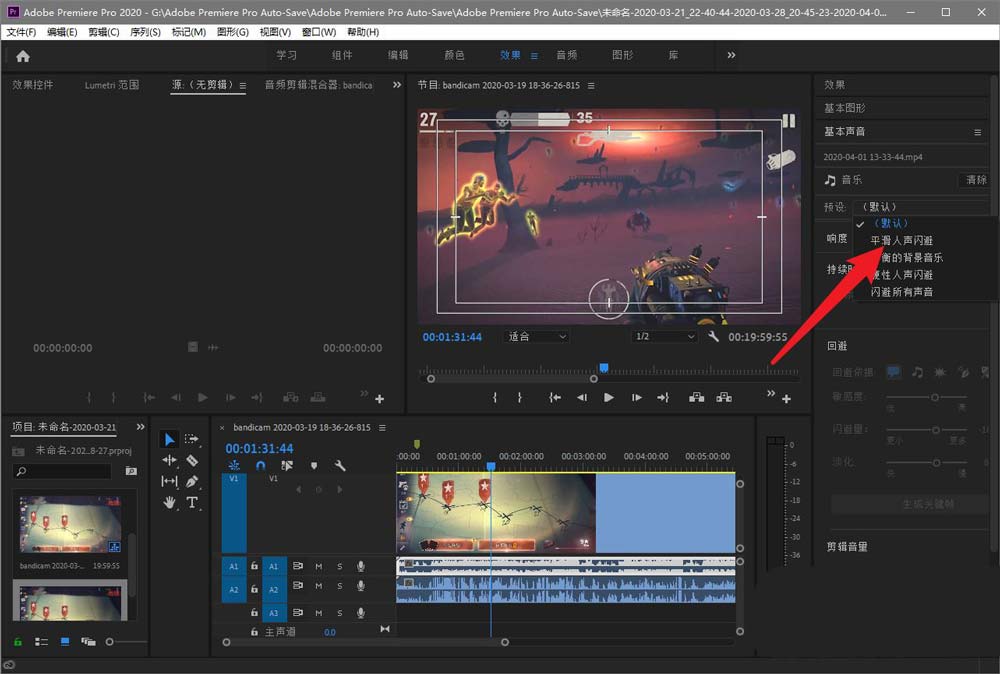Open the program monitor panel menu
The height and width of the screenshot is (674, 1000).
[x=591, y=85]
